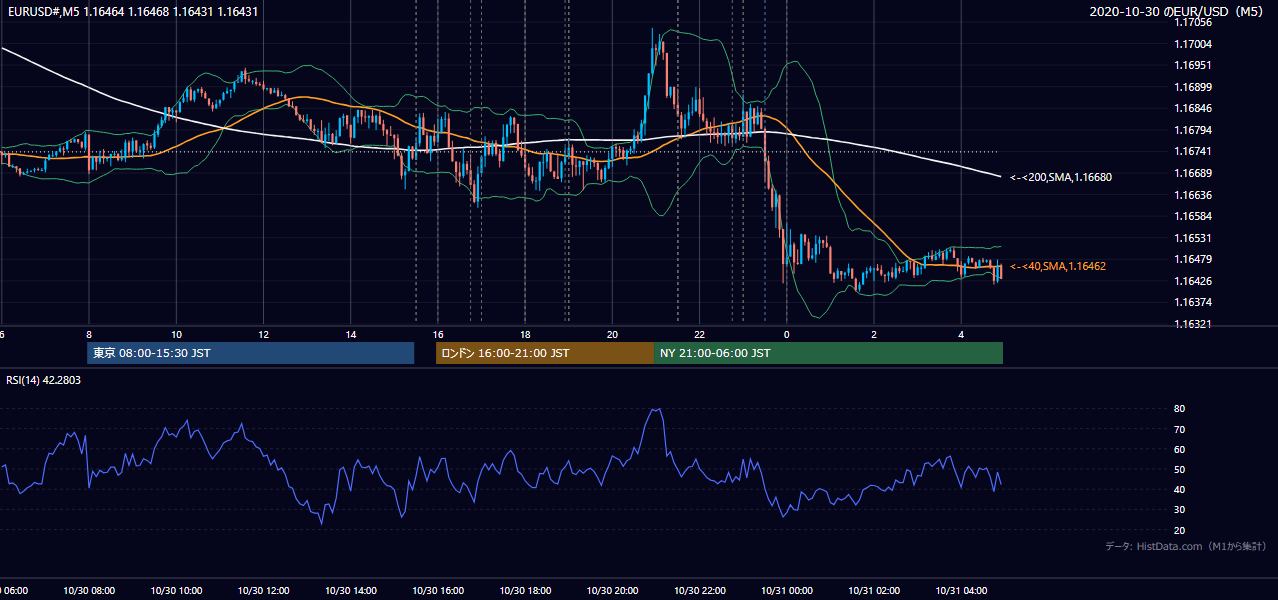Click the 200 SMA 1.16680 label
The width and height of the screenshot is (1278, 600).
(1061, 177)
